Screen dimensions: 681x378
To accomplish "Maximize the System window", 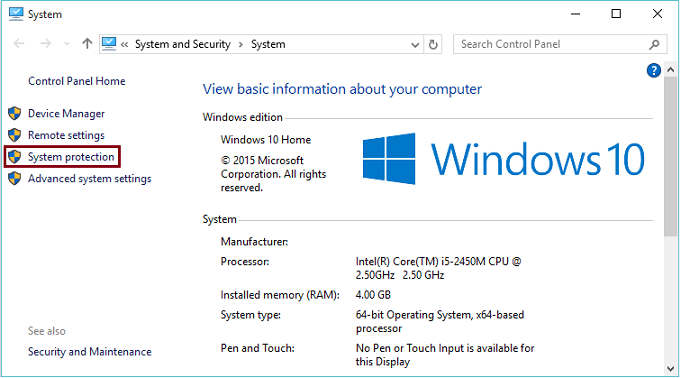I will (x=616, y=14).
